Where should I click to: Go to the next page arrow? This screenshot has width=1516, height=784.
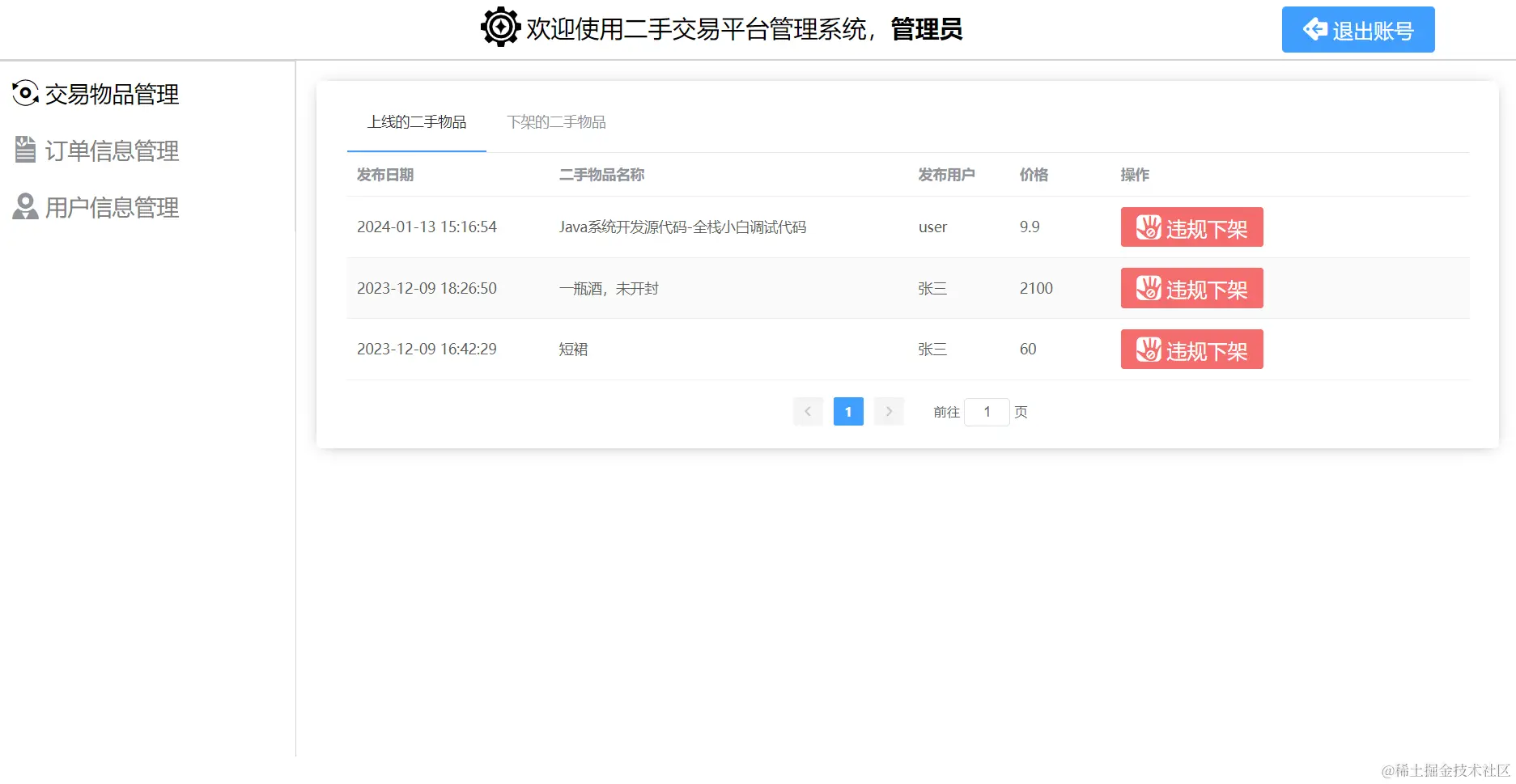click(x=889, y=412)
